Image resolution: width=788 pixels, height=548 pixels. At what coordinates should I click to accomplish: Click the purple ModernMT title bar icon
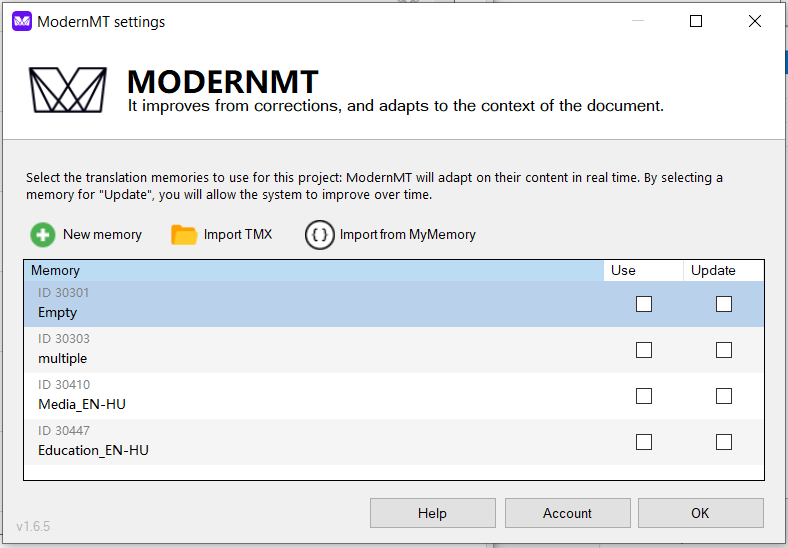[21, 21]
